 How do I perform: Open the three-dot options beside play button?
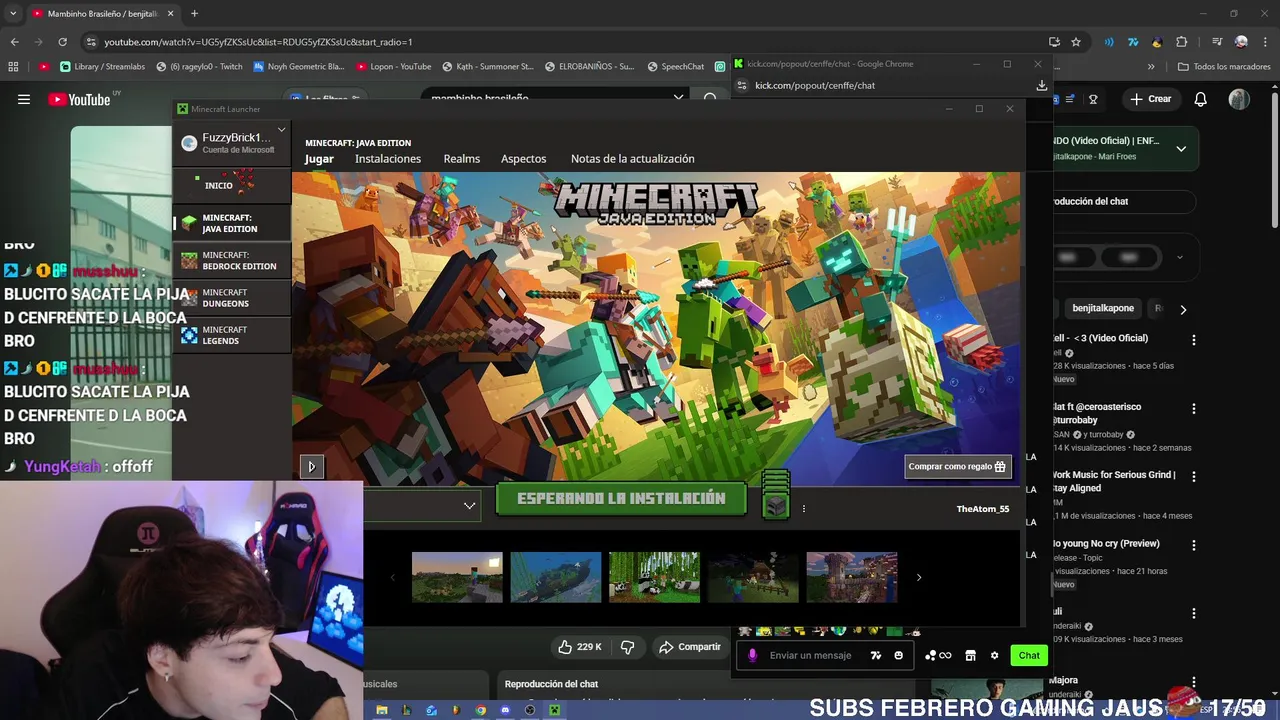click(804, 509)
